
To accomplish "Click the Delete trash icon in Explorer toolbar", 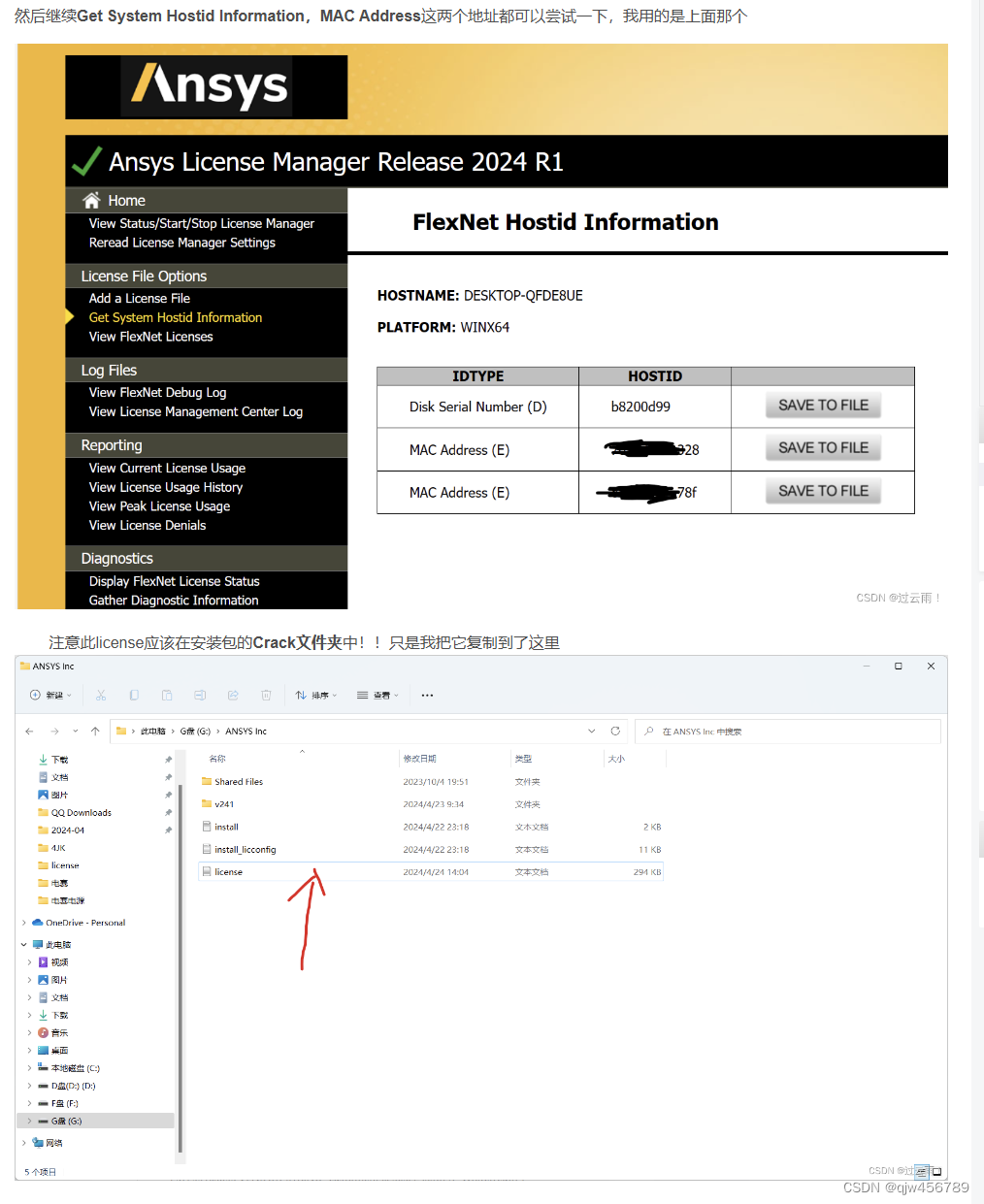I will click(266, 695).
